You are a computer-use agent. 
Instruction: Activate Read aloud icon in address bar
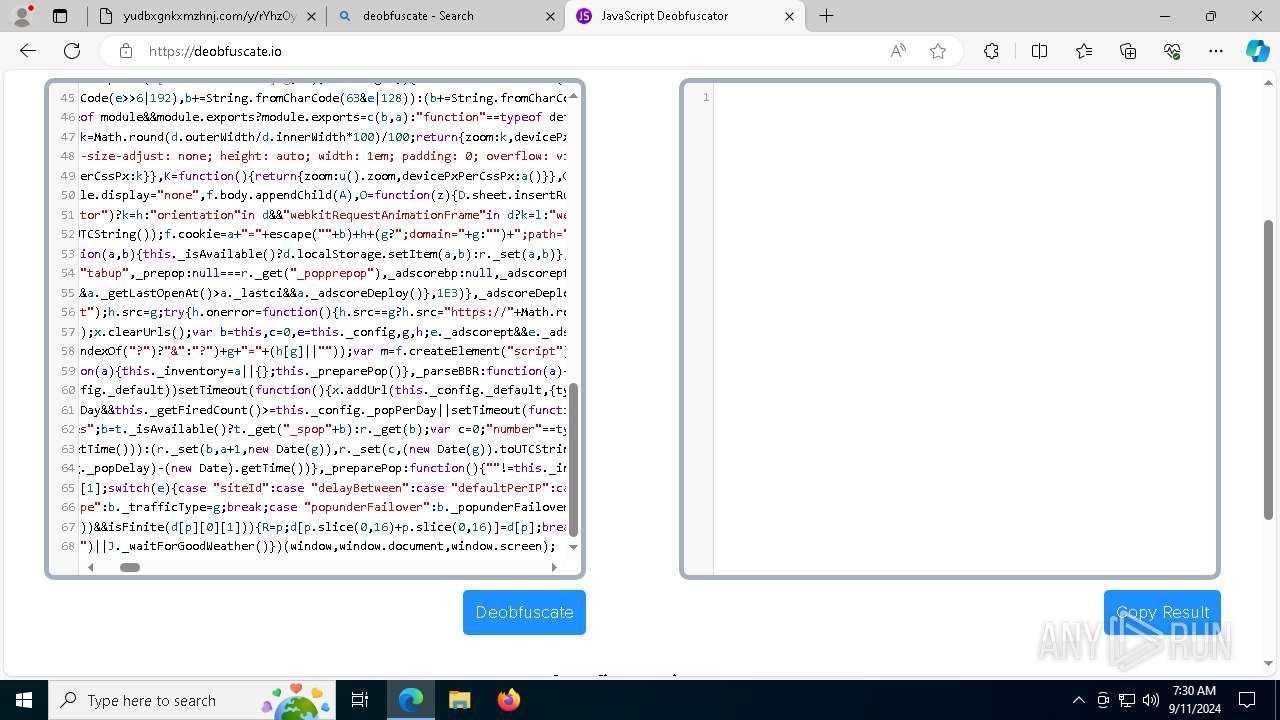(x=898, y=51)
